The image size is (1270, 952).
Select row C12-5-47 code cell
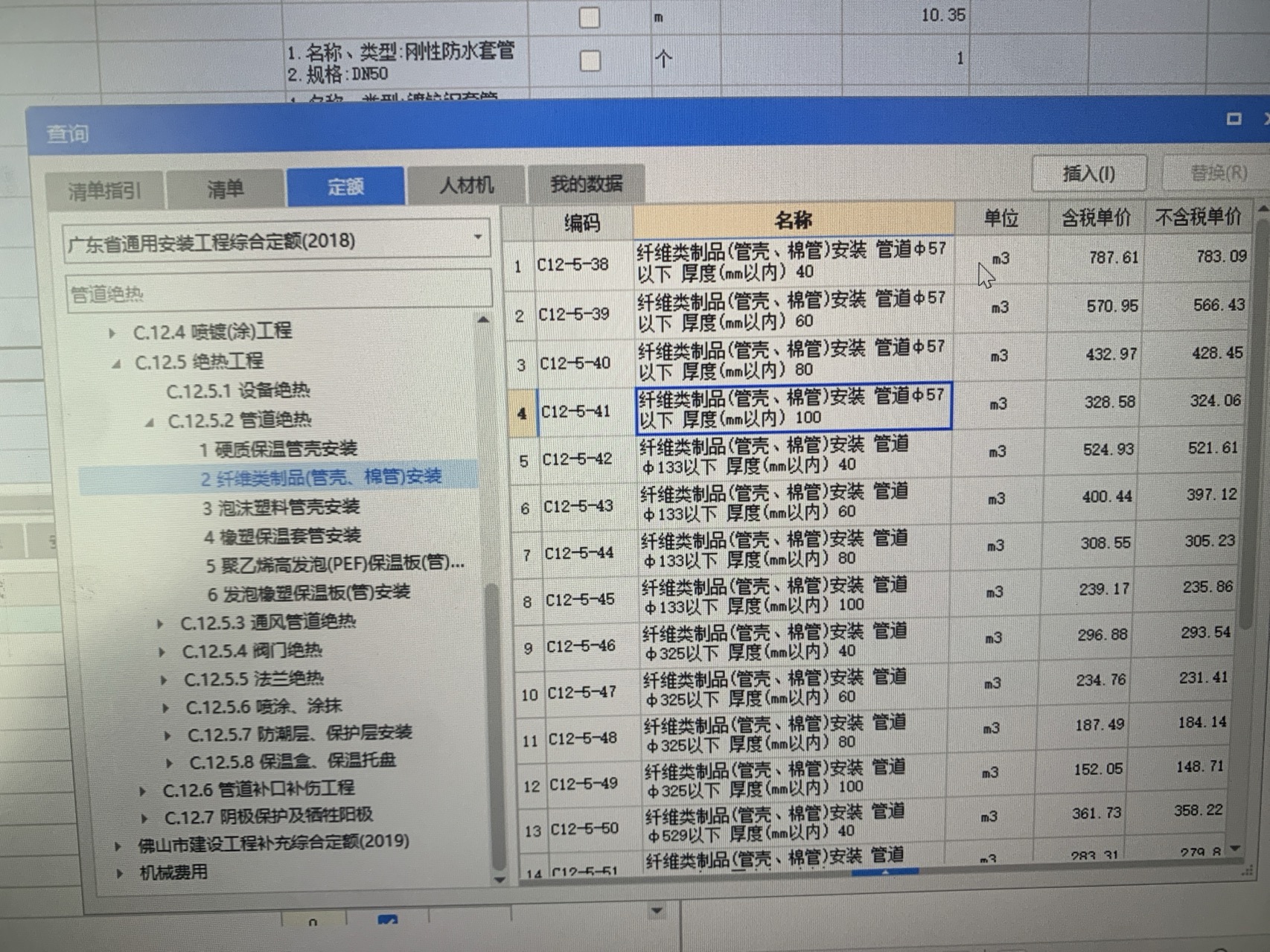[x=593, y=691]
